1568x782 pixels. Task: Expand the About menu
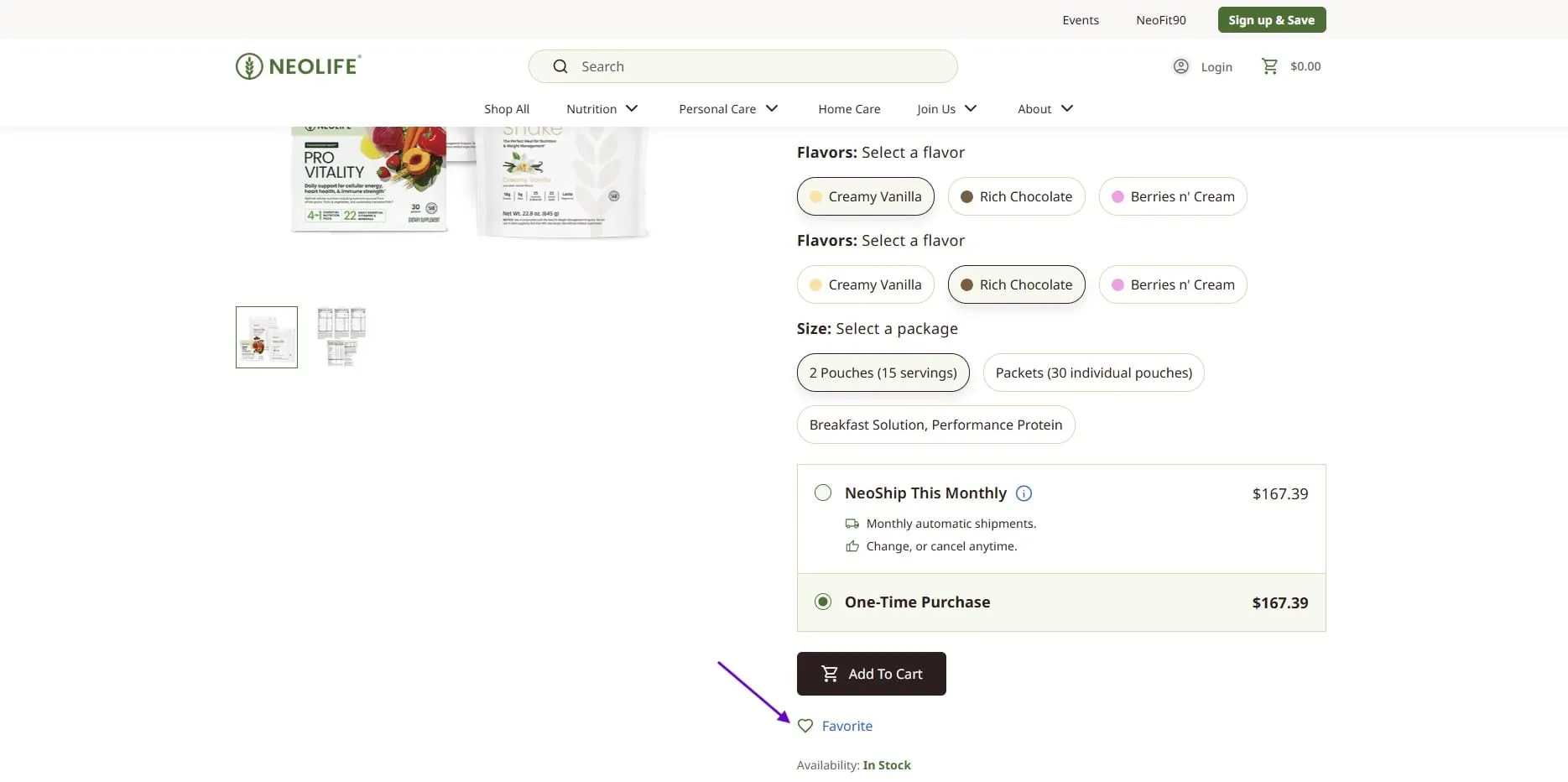click(1045, 109)
